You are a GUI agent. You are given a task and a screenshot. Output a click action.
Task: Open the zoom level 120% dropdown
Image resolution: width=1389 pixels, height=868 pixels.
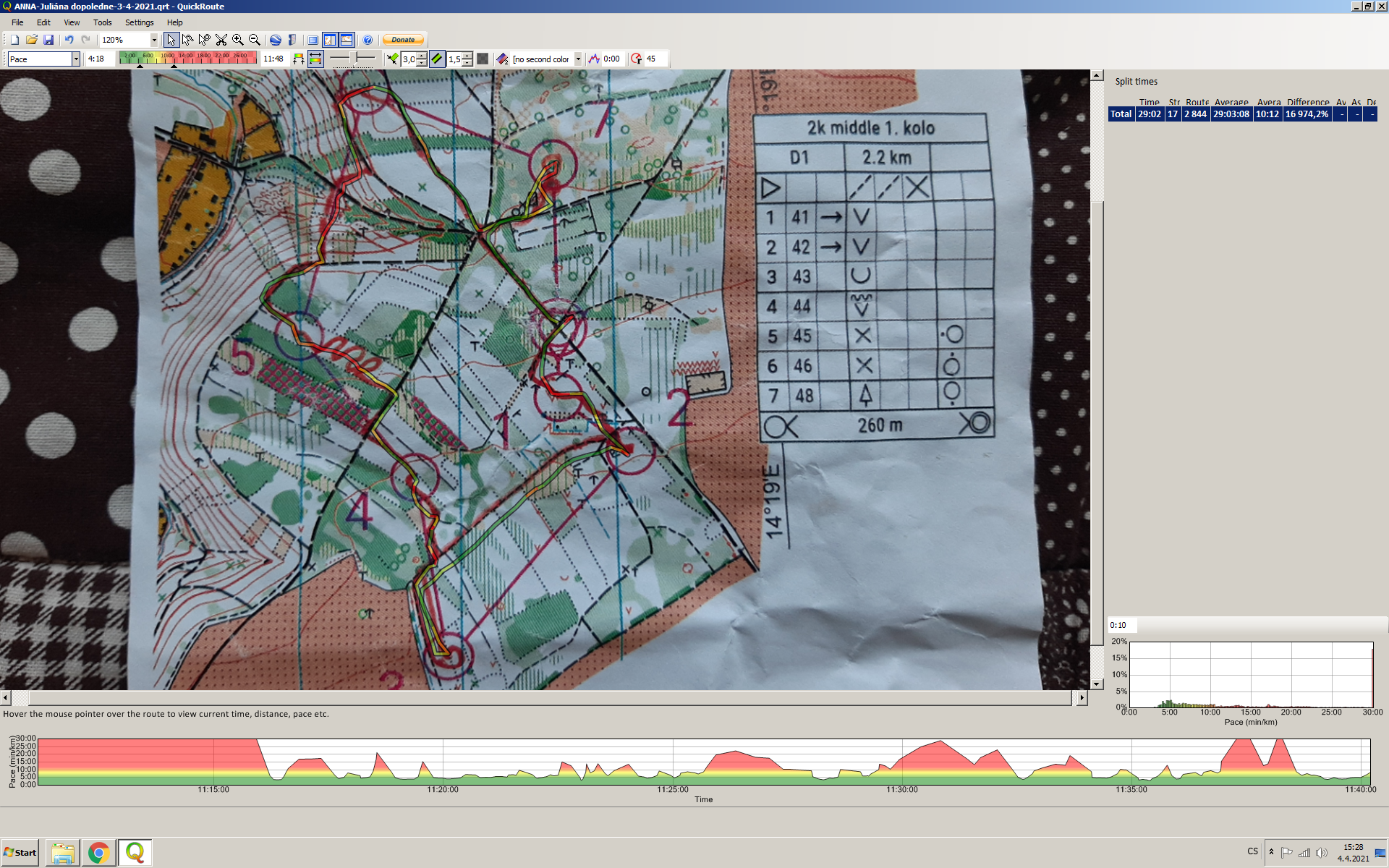pos(153,40)
